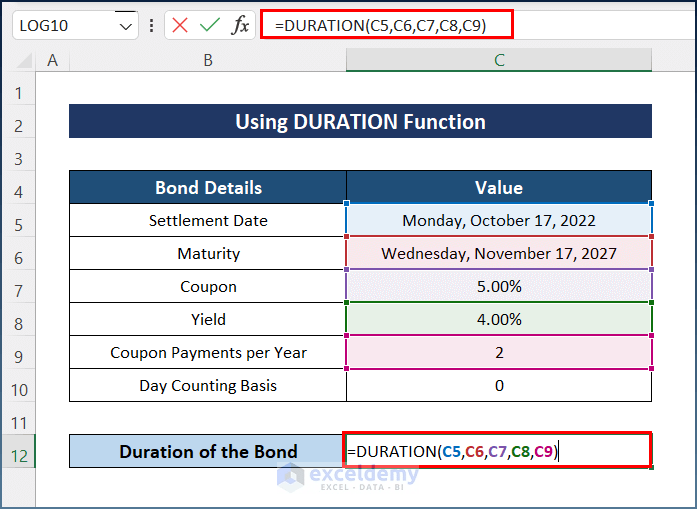Select column C header
The image size is (697, 509).
pos(499,60)
